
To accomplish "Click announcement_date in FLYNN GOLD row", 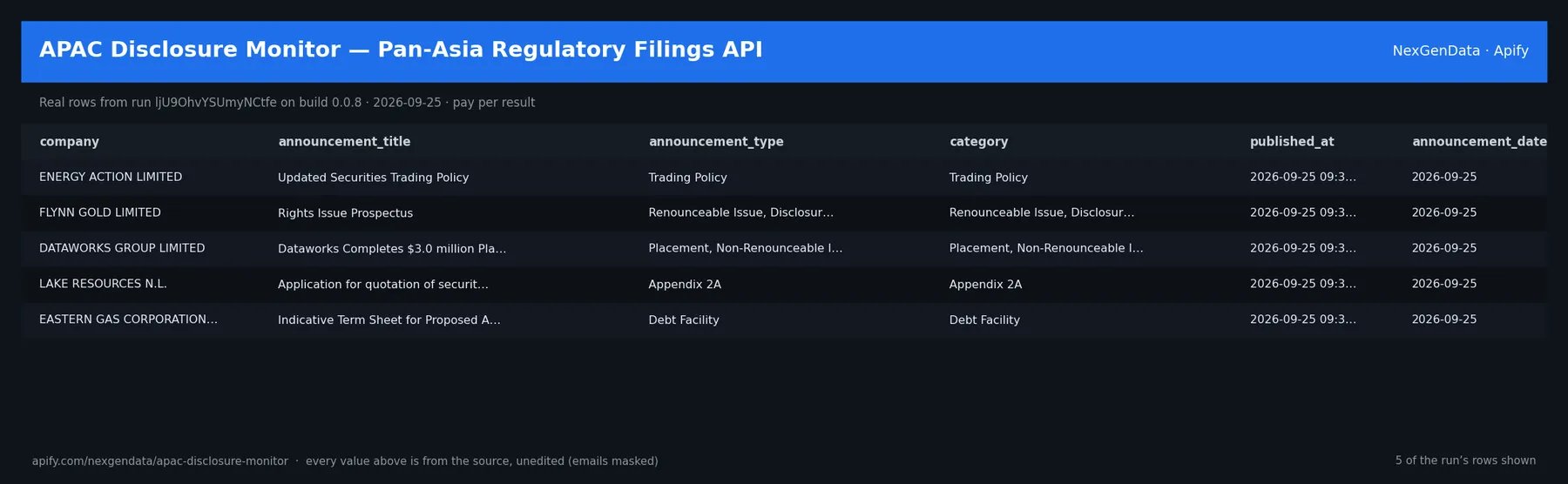I will [1443, 212].
